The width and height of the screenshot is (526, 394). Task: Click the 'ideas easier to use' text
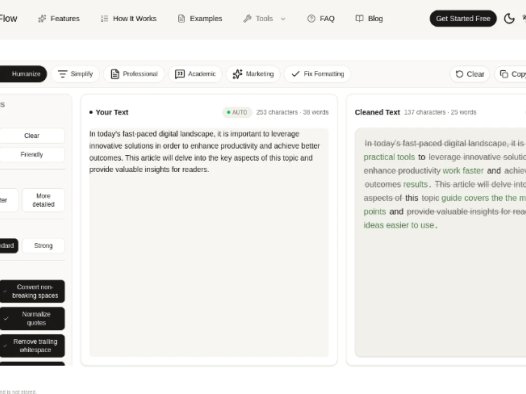pos(399,225)
